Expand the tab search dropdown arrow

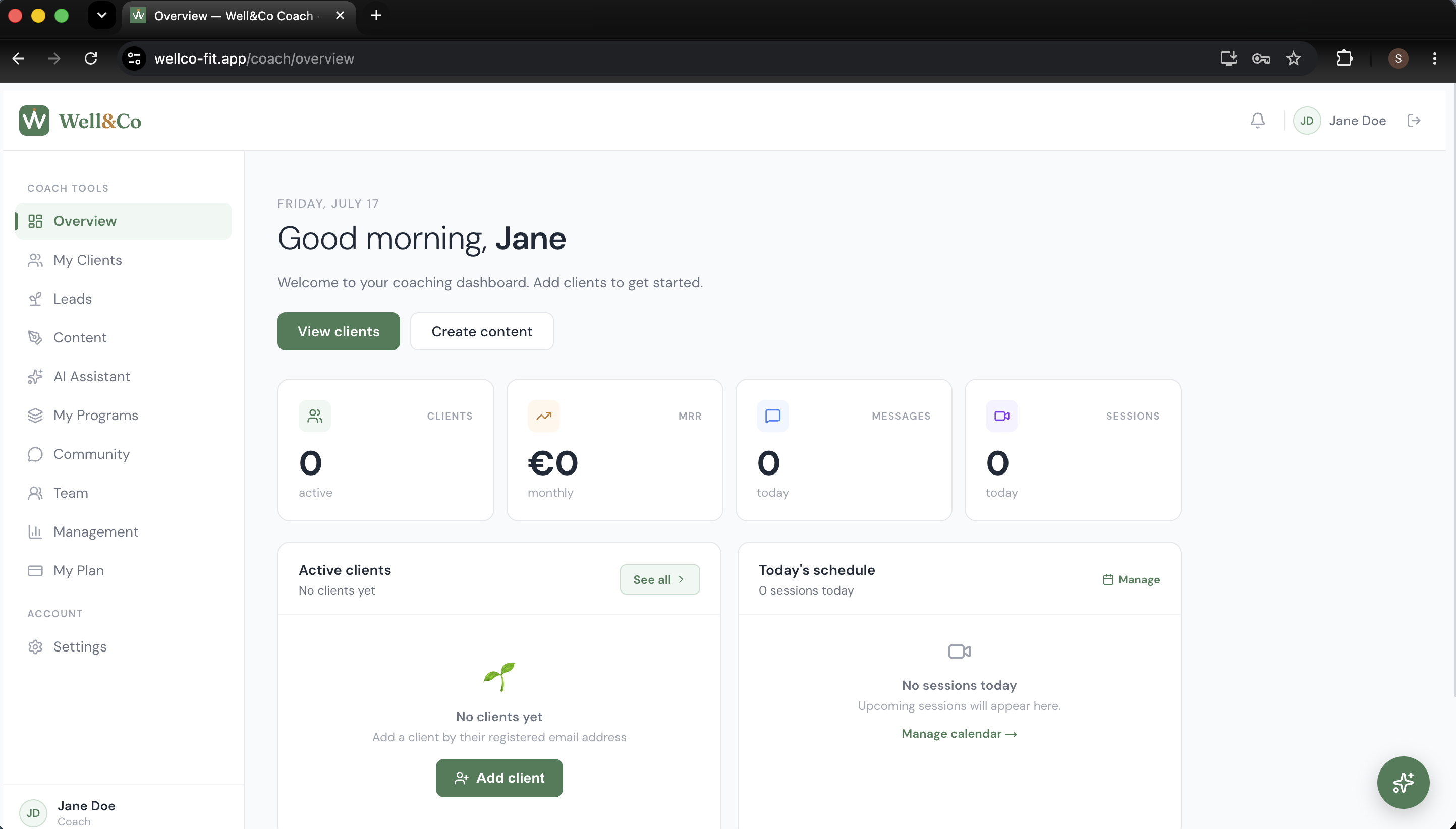coord(102,15)
